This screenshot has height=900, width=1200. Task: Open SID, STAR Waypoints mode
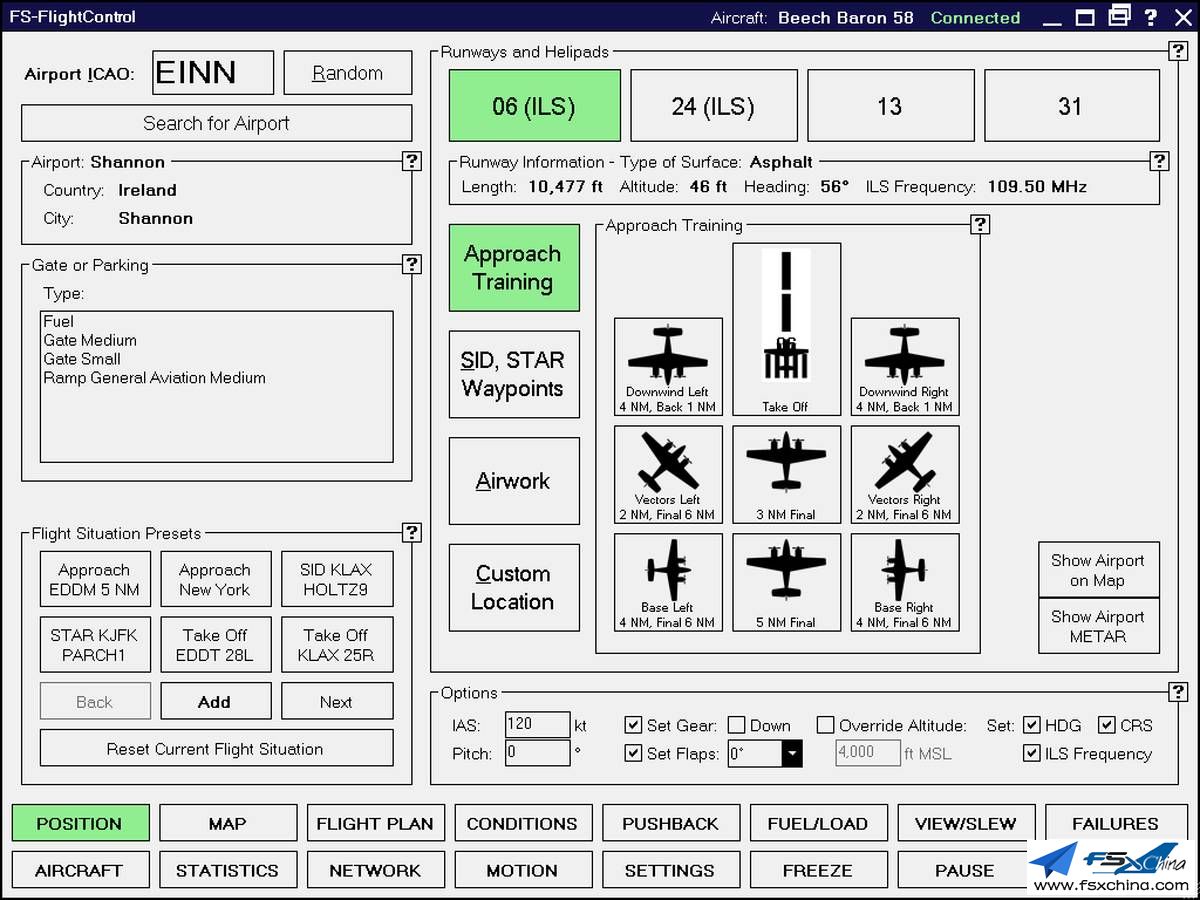point(514,374)
